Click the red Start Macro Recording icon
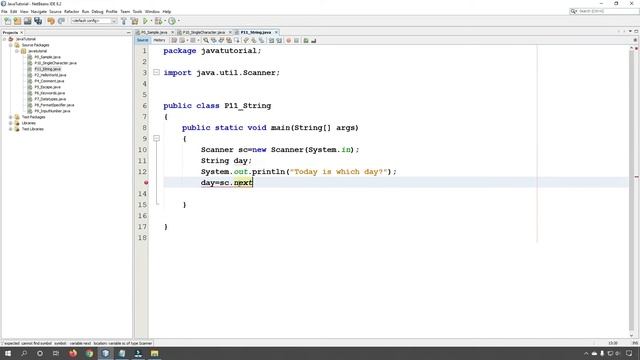 tap(289, 40)
